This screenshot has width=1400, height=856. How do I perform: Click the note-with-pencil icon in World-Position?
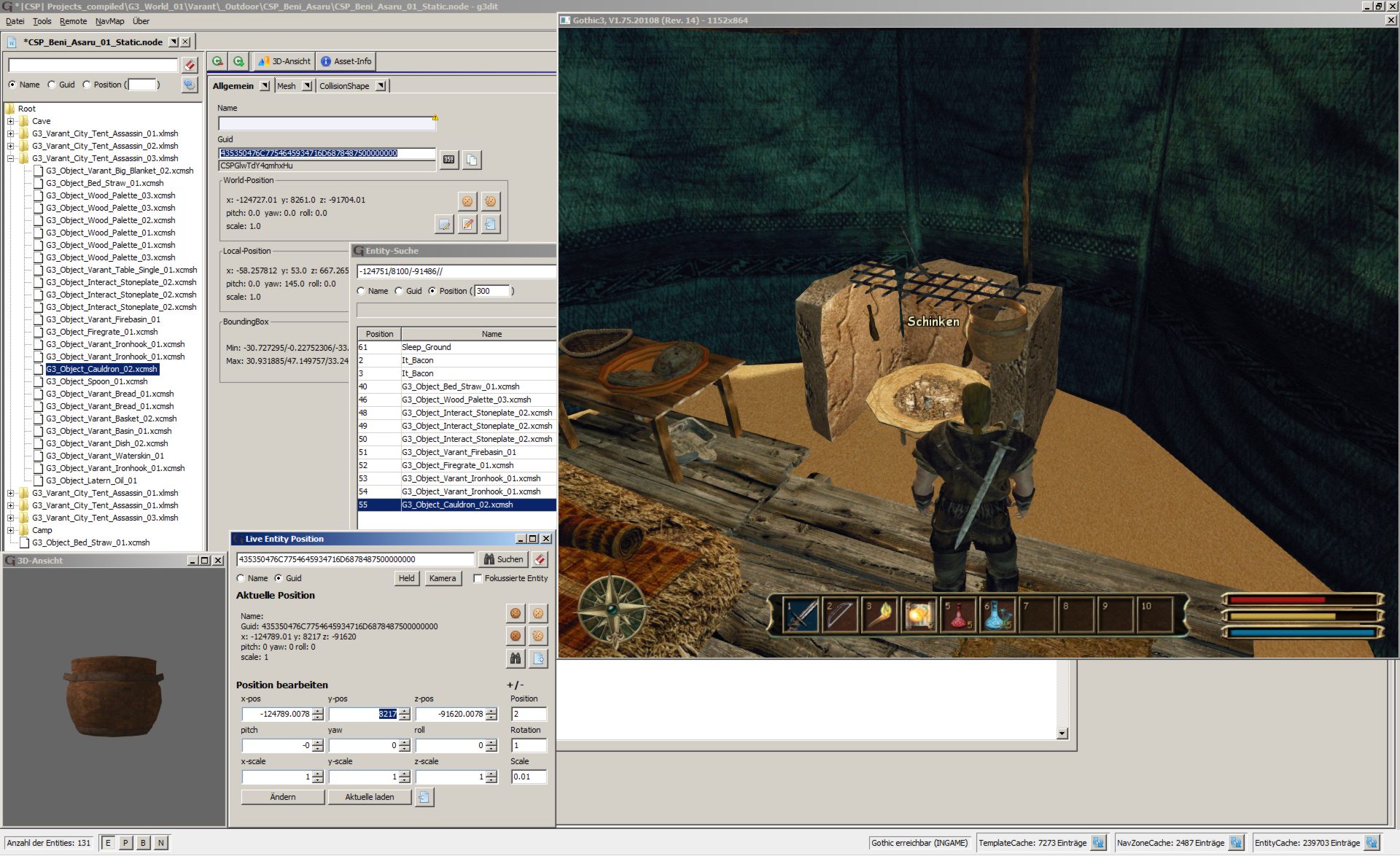(x=444, y=224)
